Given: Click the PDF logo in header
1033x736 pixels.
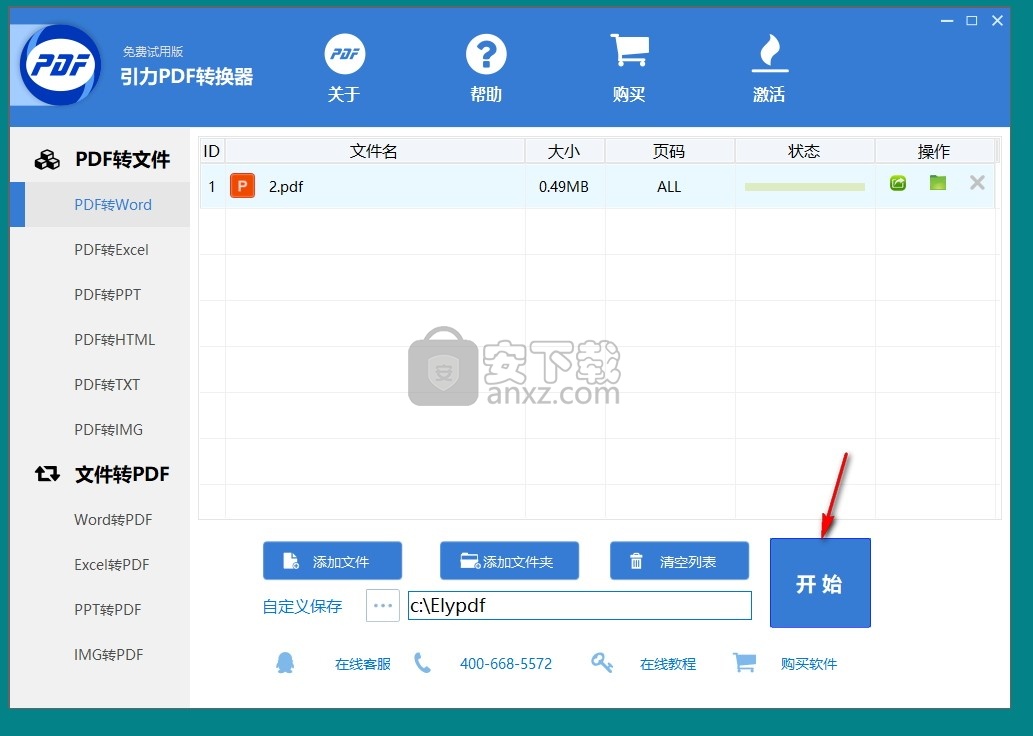Looking at the screenshot, I should (59, 65).
